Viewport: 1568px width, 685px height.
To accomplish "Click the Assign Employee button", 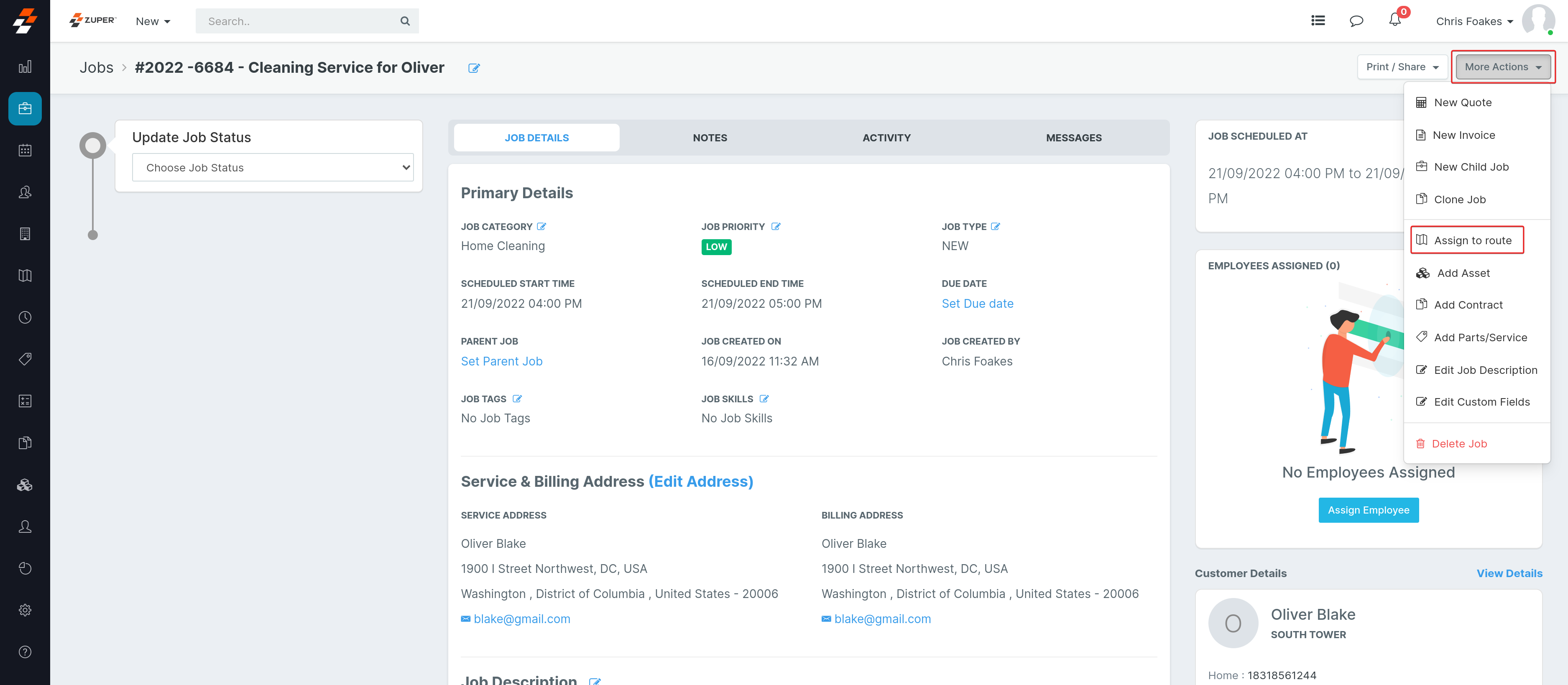I will pos(1368,510).
